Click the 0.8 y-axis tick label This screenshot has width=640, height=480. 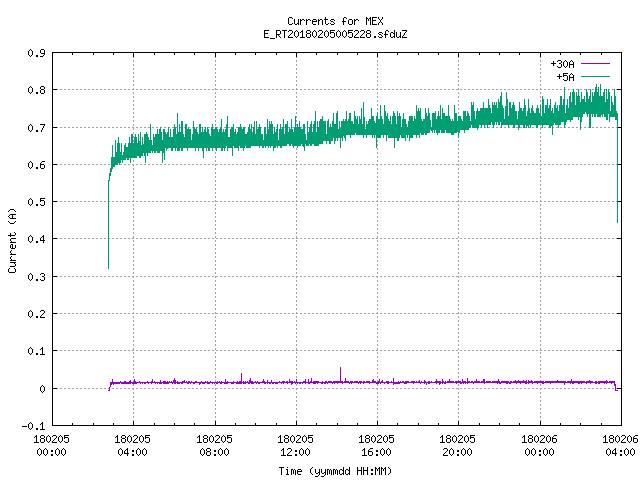36,90
